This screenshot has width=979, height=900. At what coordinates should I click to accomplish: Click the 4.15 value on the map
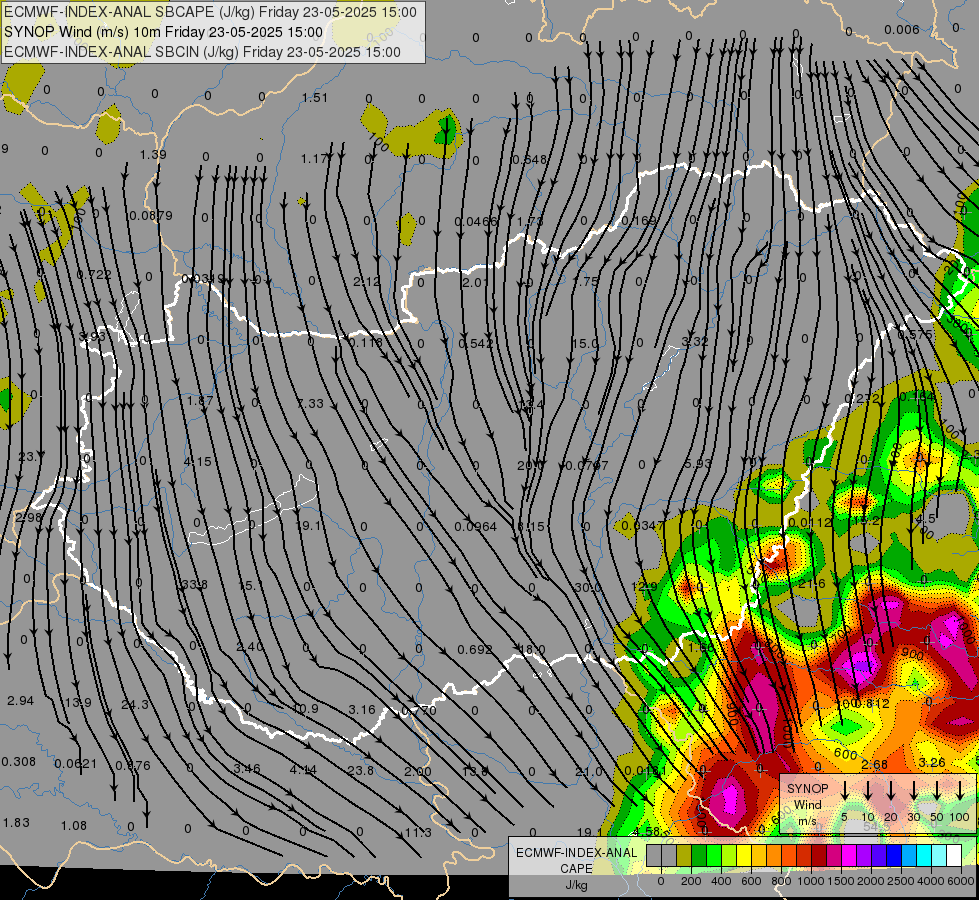pyautogui.click(x=198, y=462)
